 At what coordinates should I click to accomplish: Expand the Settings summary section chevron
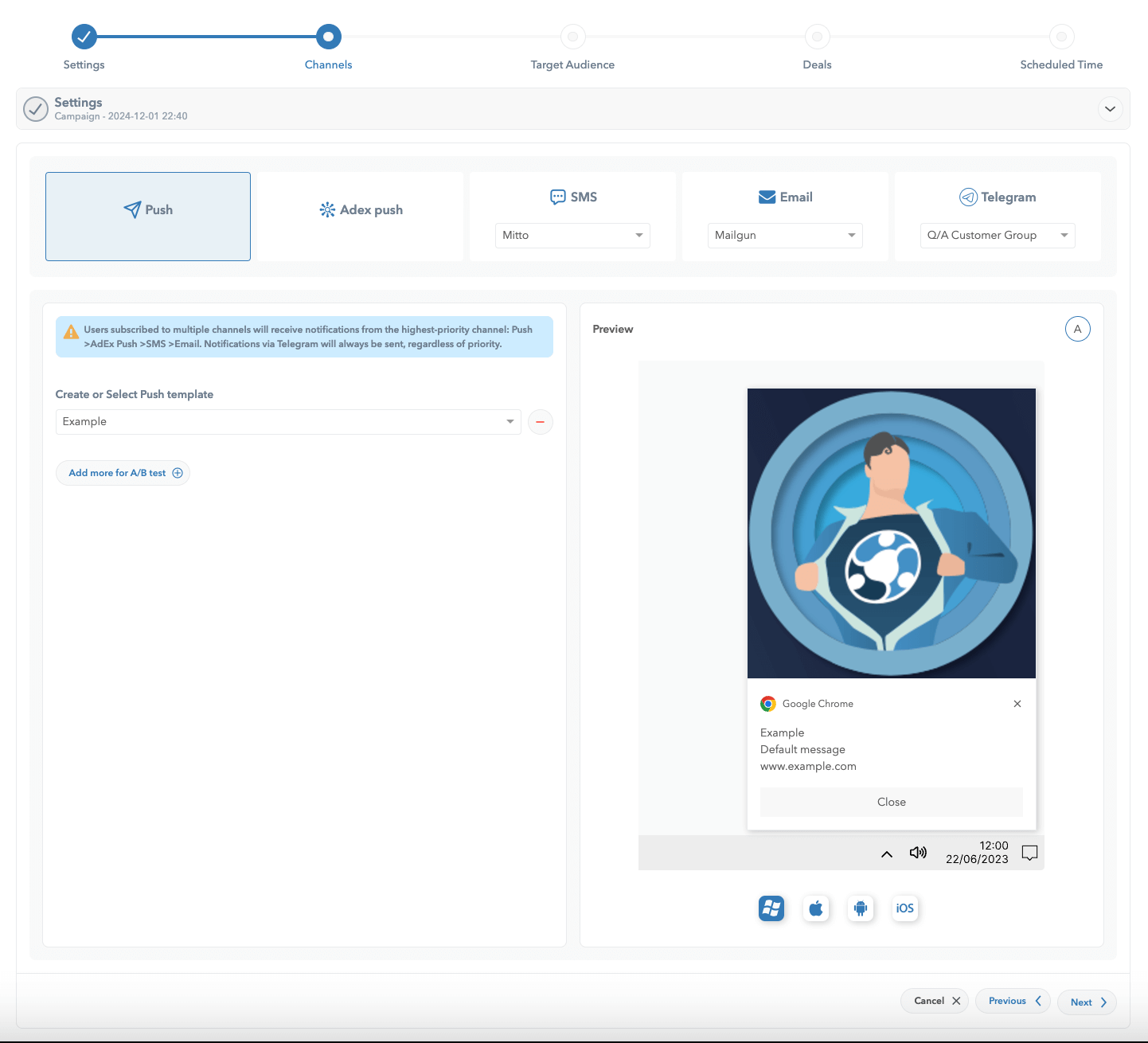coord(1110,109)
